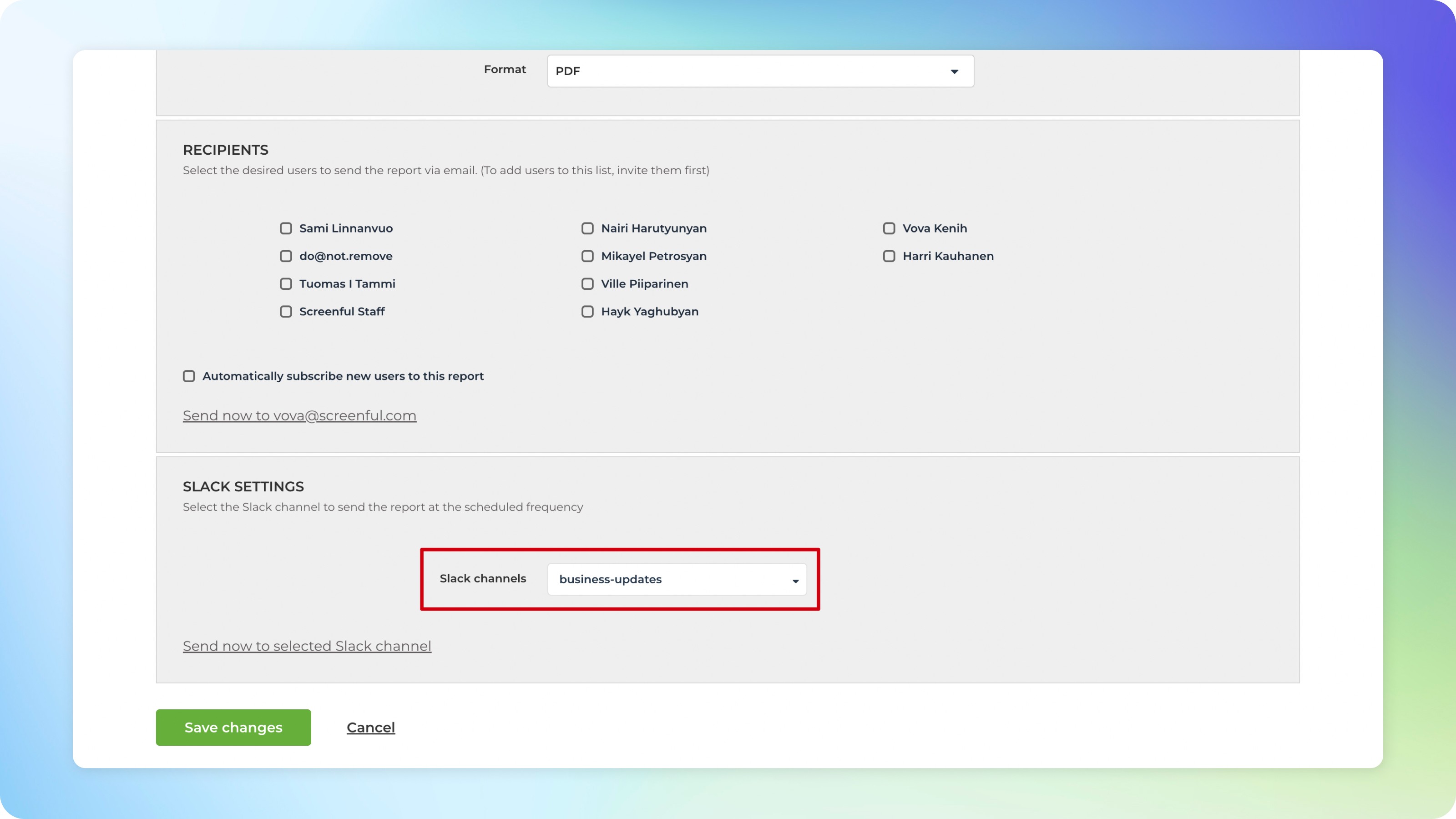Click the Cancel link
The height and width of the screenshot is (819, 1456).
[x=370, y=728]
